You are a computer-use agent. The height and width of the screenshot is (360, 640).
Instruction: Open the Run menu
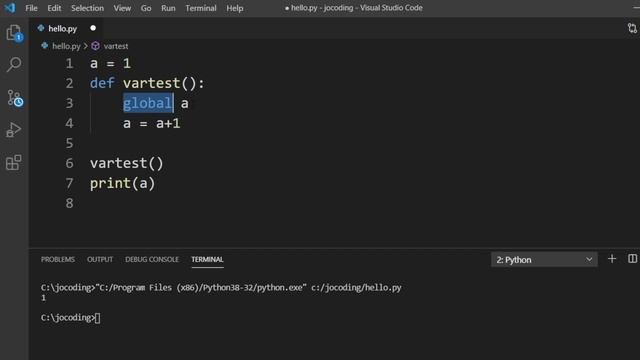[x=168, y=8]
